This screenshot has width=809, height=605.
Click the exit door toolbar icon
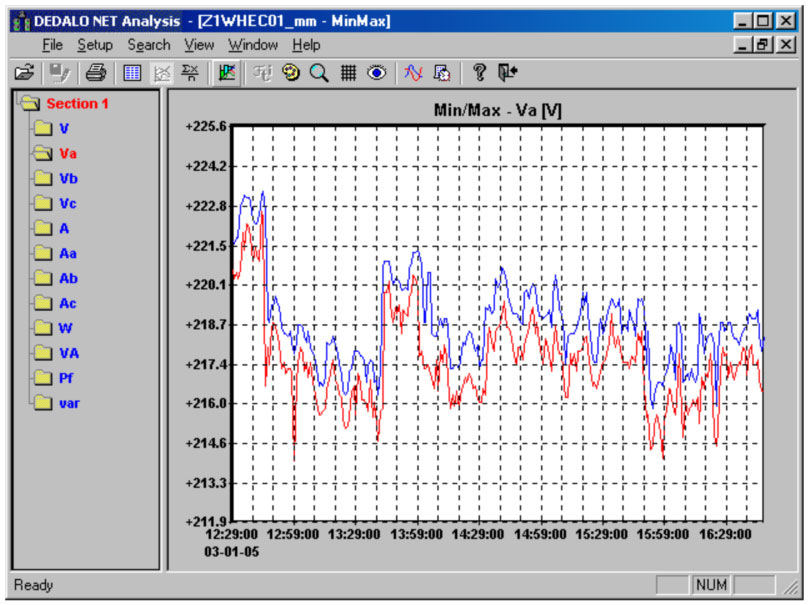(x=508, y=72)
